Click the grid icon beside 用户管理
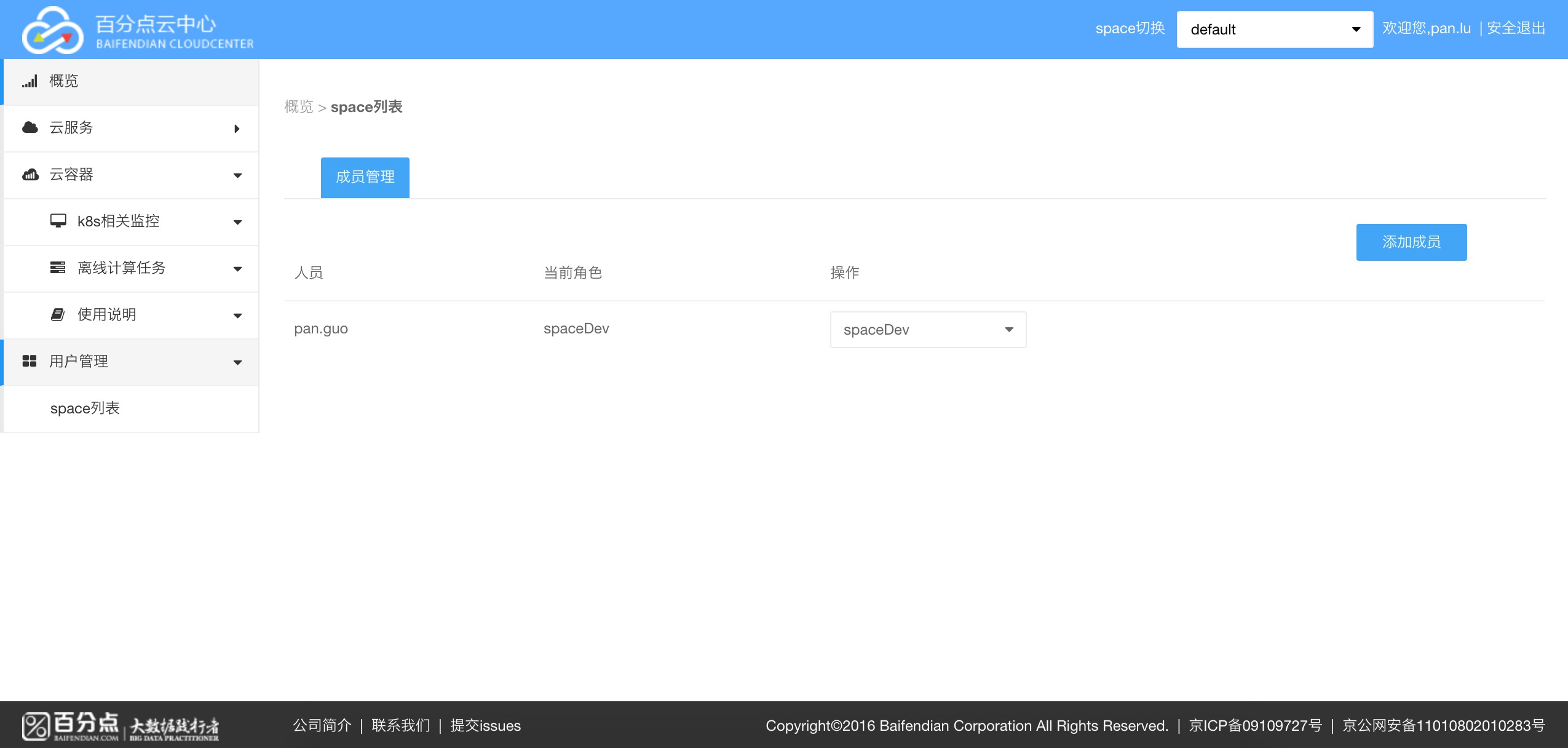Image resolution: width=1568 pixels, height=748 pixels. pos(30,361)
